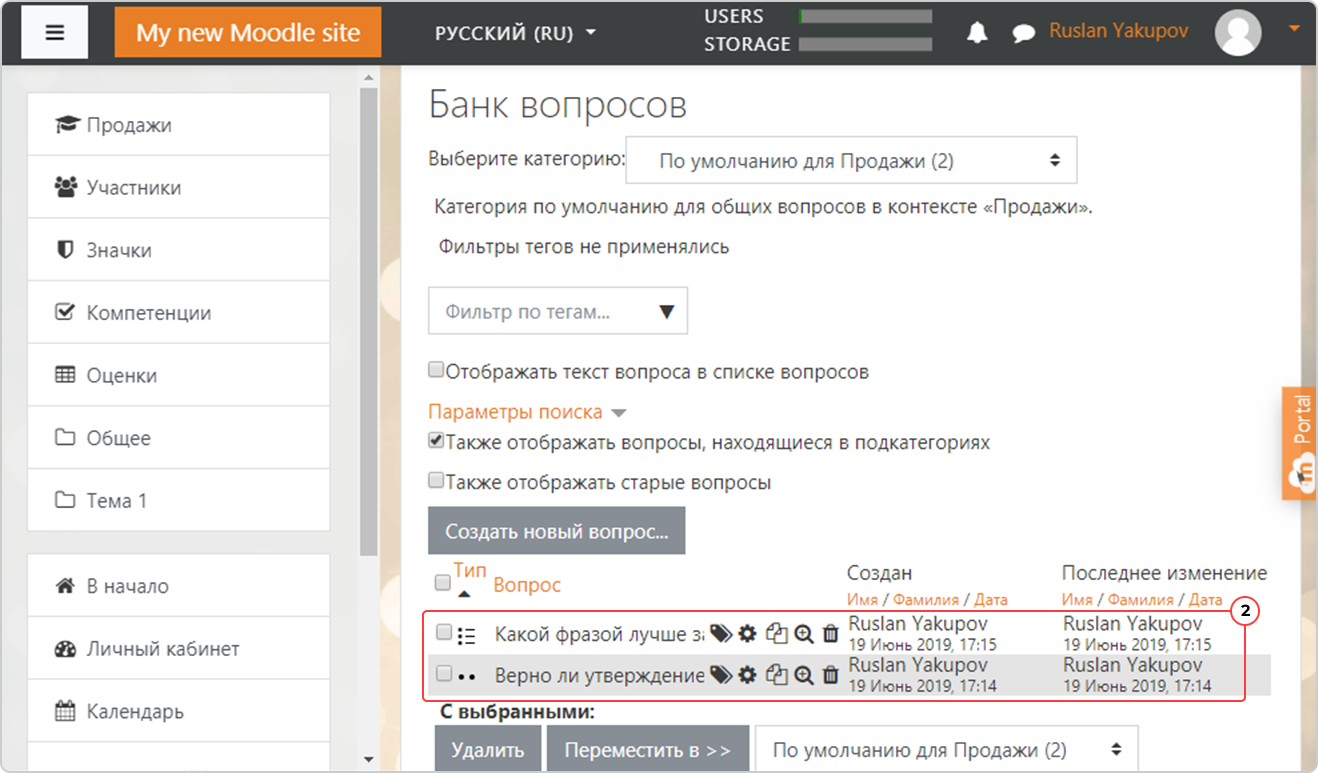1318x773 pixels.
Task: Open the Русский (RU) language menu
Action: 515,33
